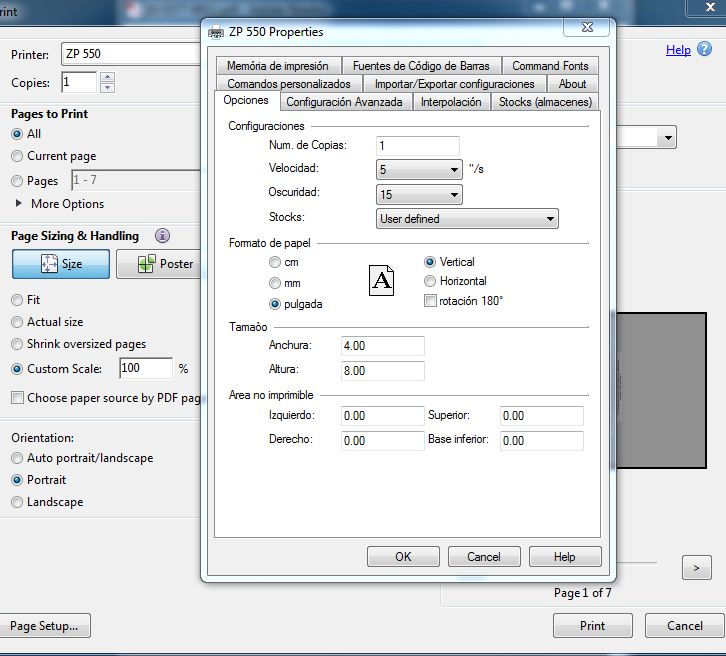This screenshot has width=726, height=656.
Task: Select the Horizontal orientation radio button
Action: tap(431, 281)
